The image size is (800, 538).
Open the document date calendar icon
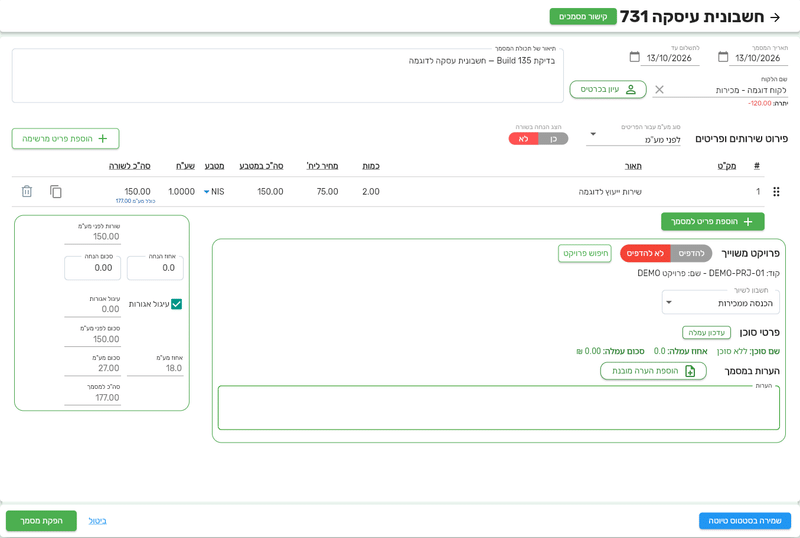[723, 57]
